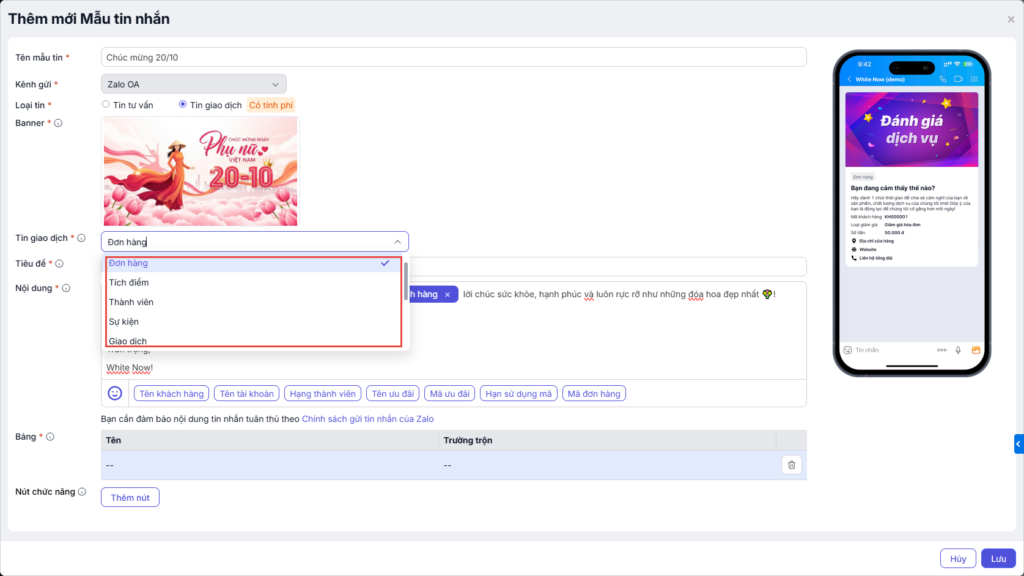Open the emoji picker smiley icon

click(x=115, y=393)
